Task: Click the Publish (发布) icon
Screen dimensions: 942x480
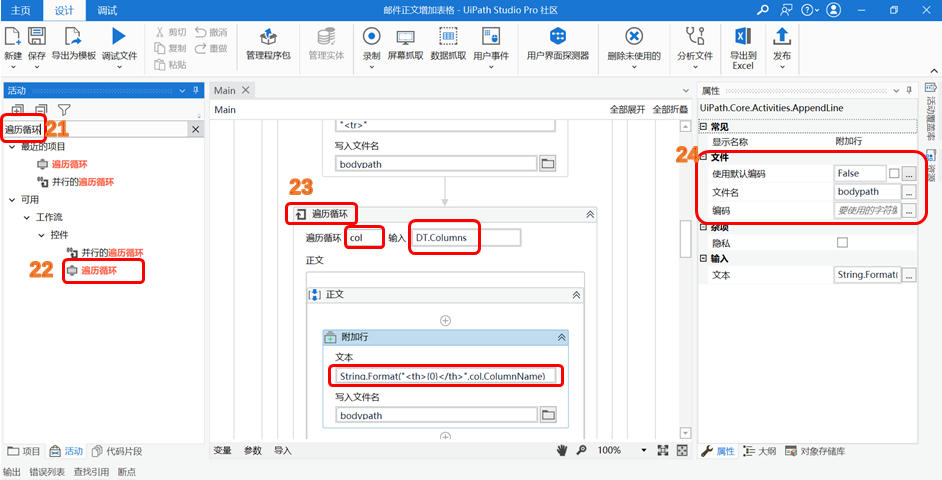Action: (782, 37)
